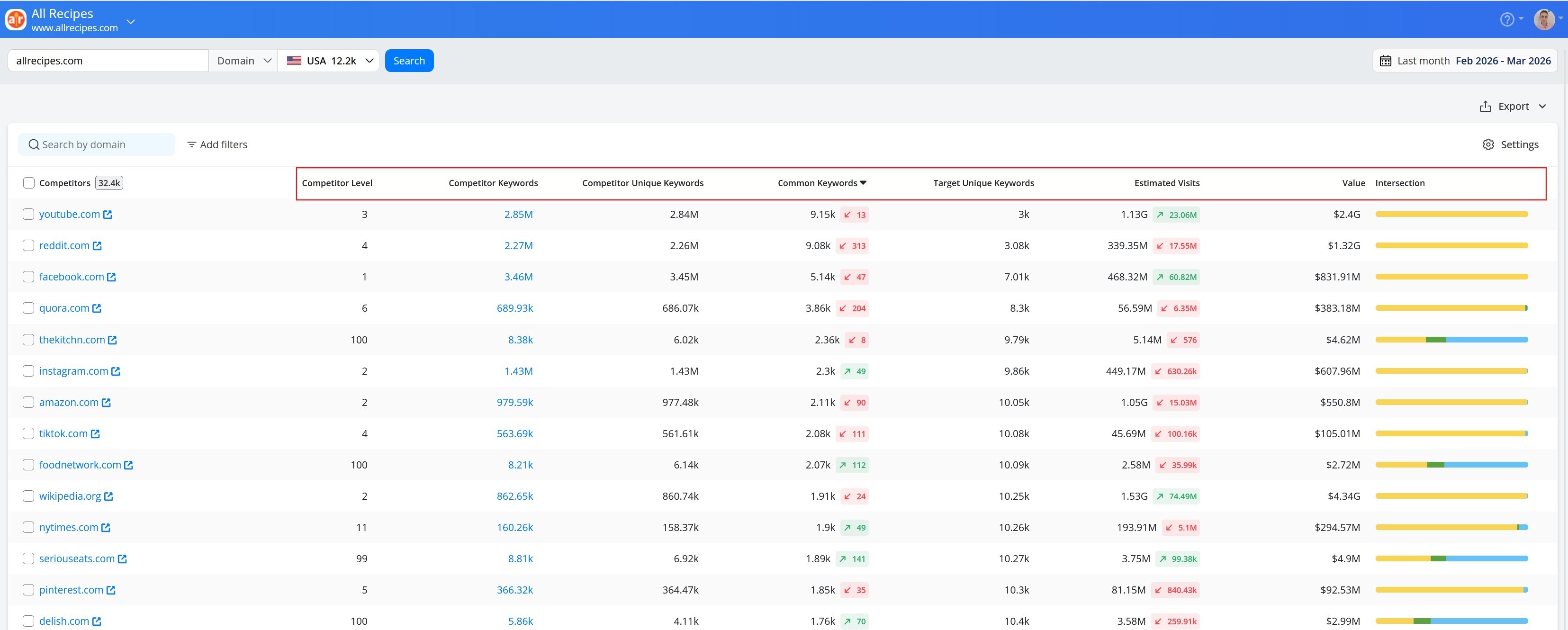Click seriouseats.com intersection bar

click(1452, 559)
